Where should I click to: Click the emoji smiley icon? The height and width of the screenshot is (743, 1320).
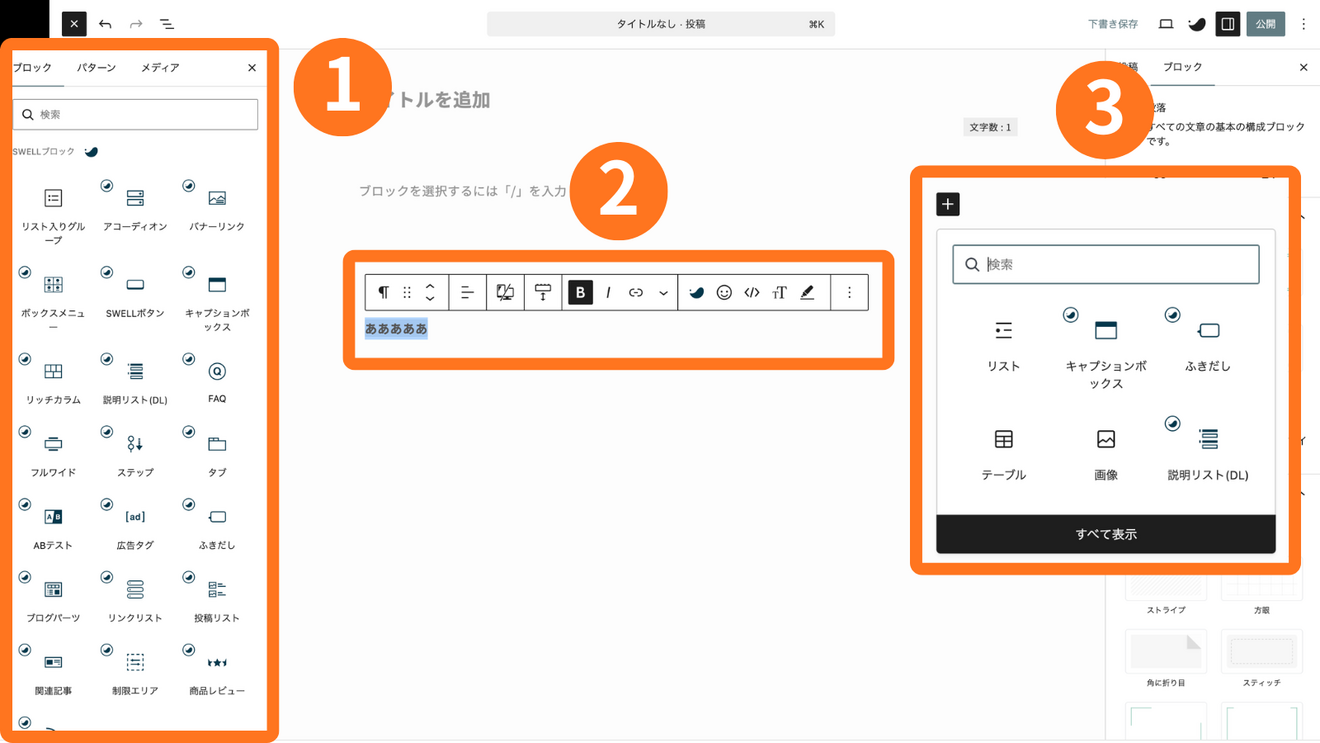[724, 292]
